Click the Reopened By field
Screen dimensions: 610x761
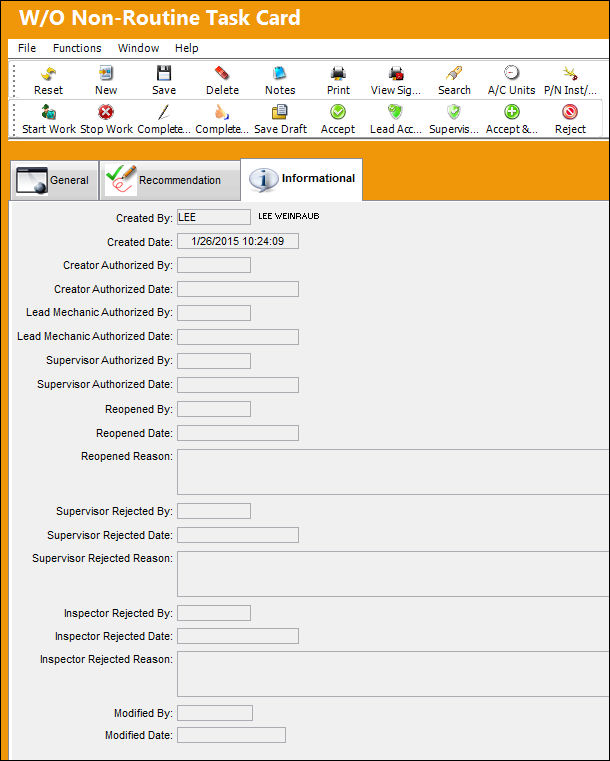pos(214,409)
